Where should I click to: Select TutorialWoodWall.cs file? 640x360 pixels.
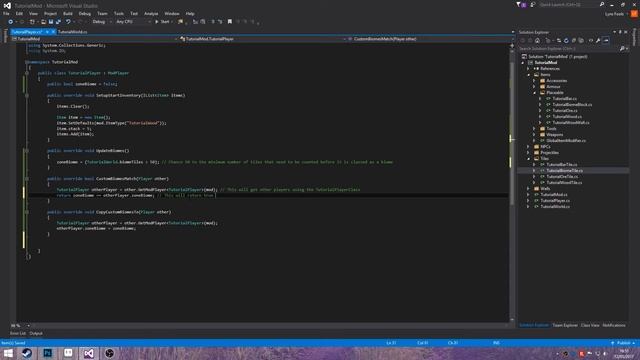tap(571, 122)
